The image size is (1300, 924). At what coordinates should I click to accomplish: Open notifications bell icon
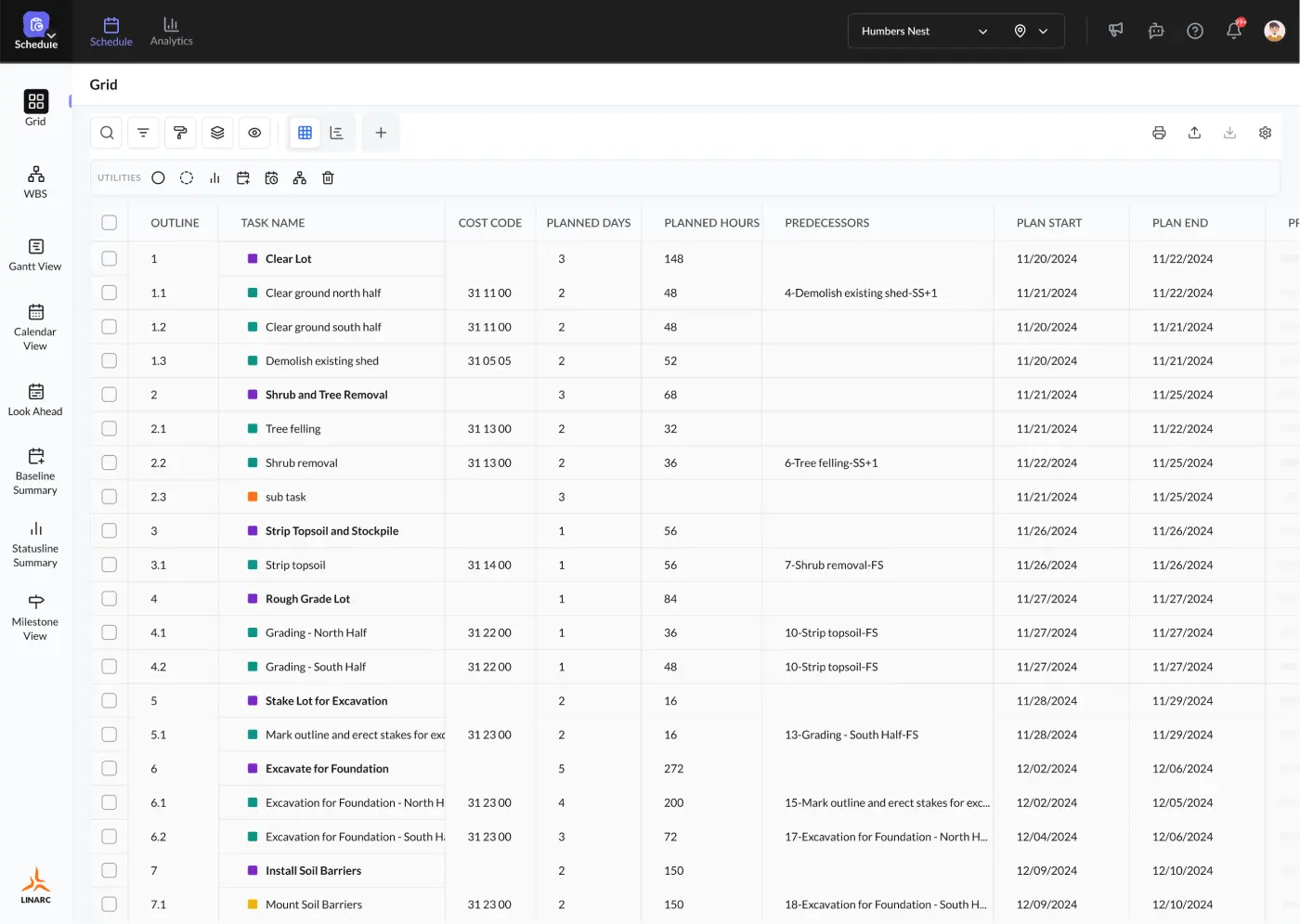click(1234, 31)
